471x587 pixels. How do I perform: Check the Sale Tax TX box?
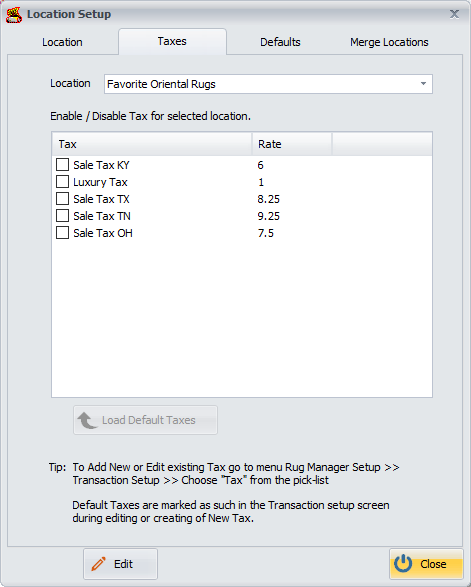(x=63, y=199)
